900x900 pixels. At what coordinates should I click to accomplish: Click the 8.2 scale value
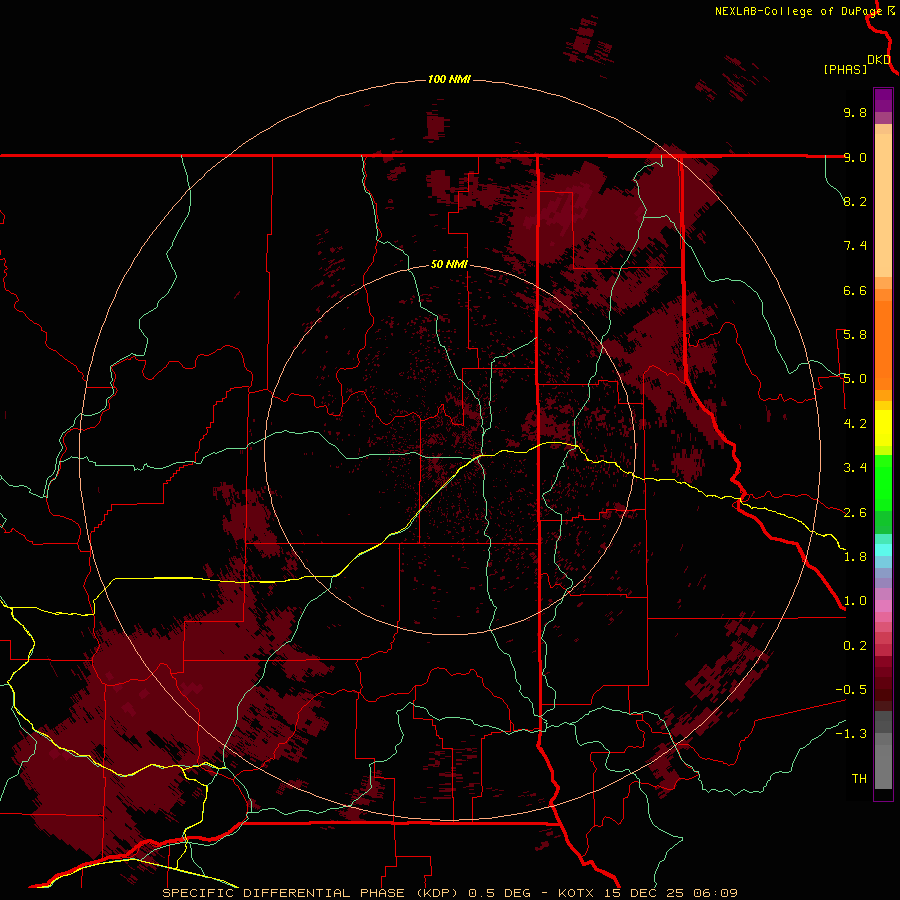click(x=855, y=201)
